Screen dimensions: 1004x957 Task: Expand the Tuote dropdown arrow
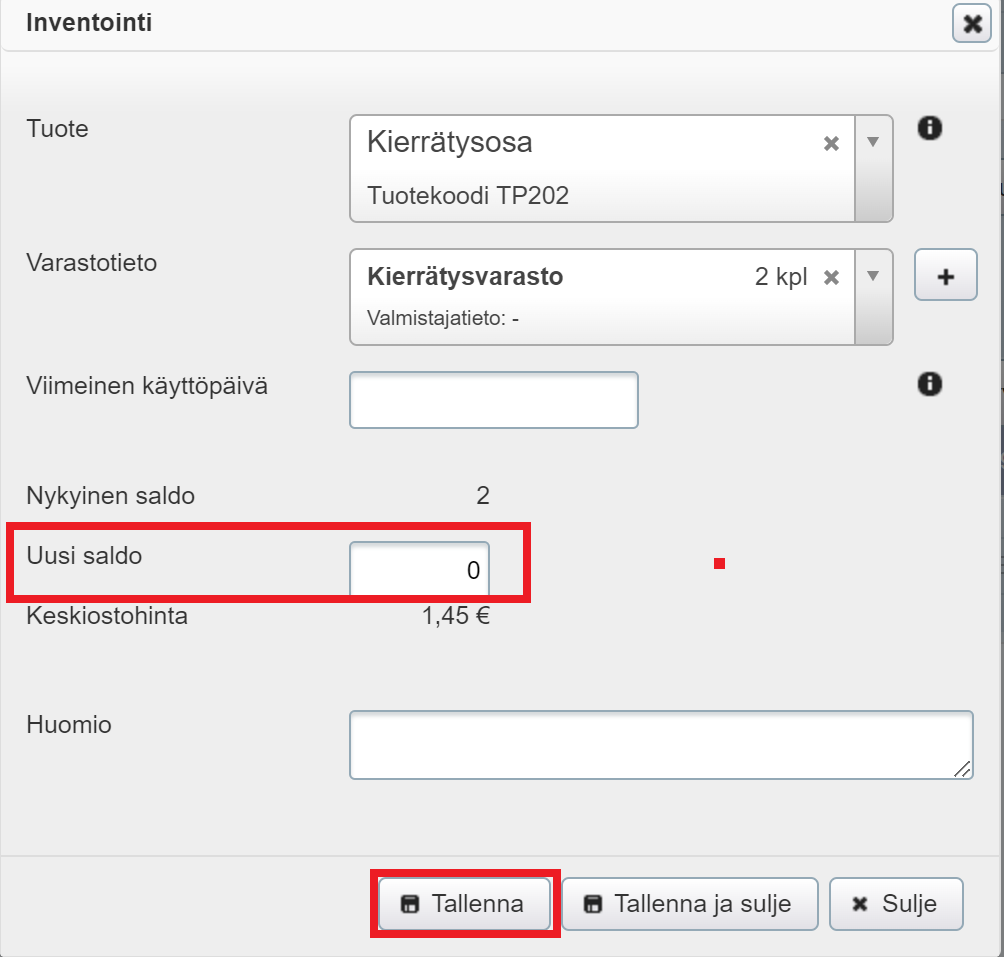click(x=873, y=143)
